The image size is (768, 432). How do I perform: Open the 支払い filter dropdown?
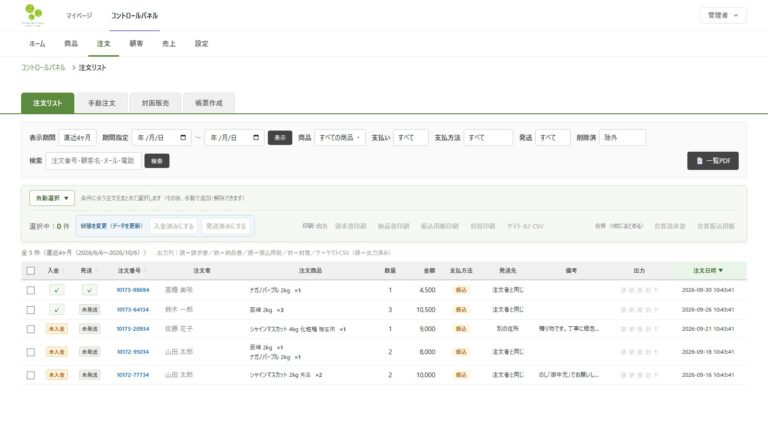410,138
